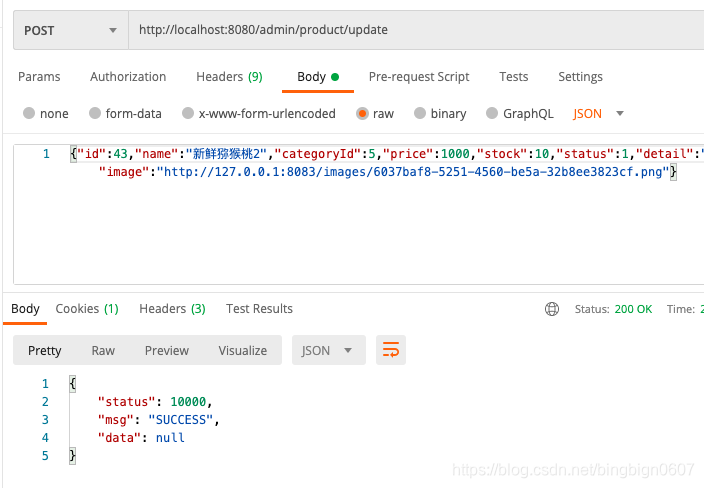Select the raw body radio button

click(362, 113)
